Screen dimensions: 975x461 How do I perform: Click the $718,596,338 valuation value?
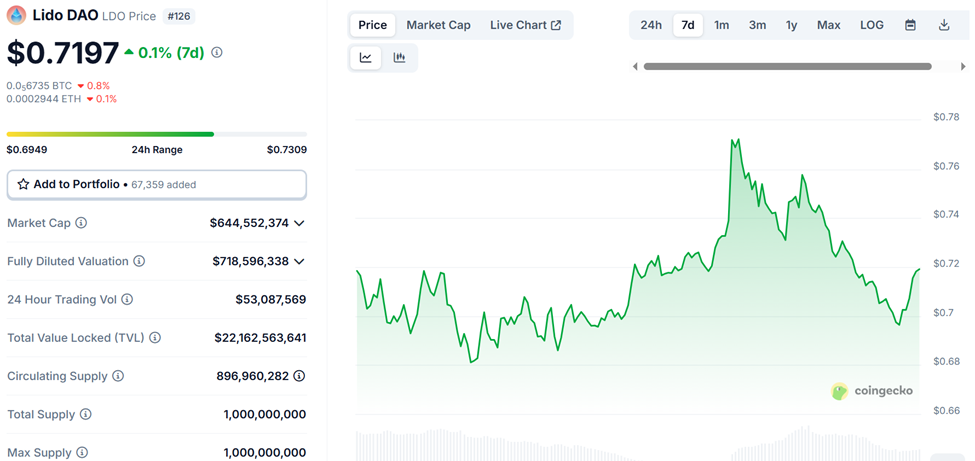point(251,261)
